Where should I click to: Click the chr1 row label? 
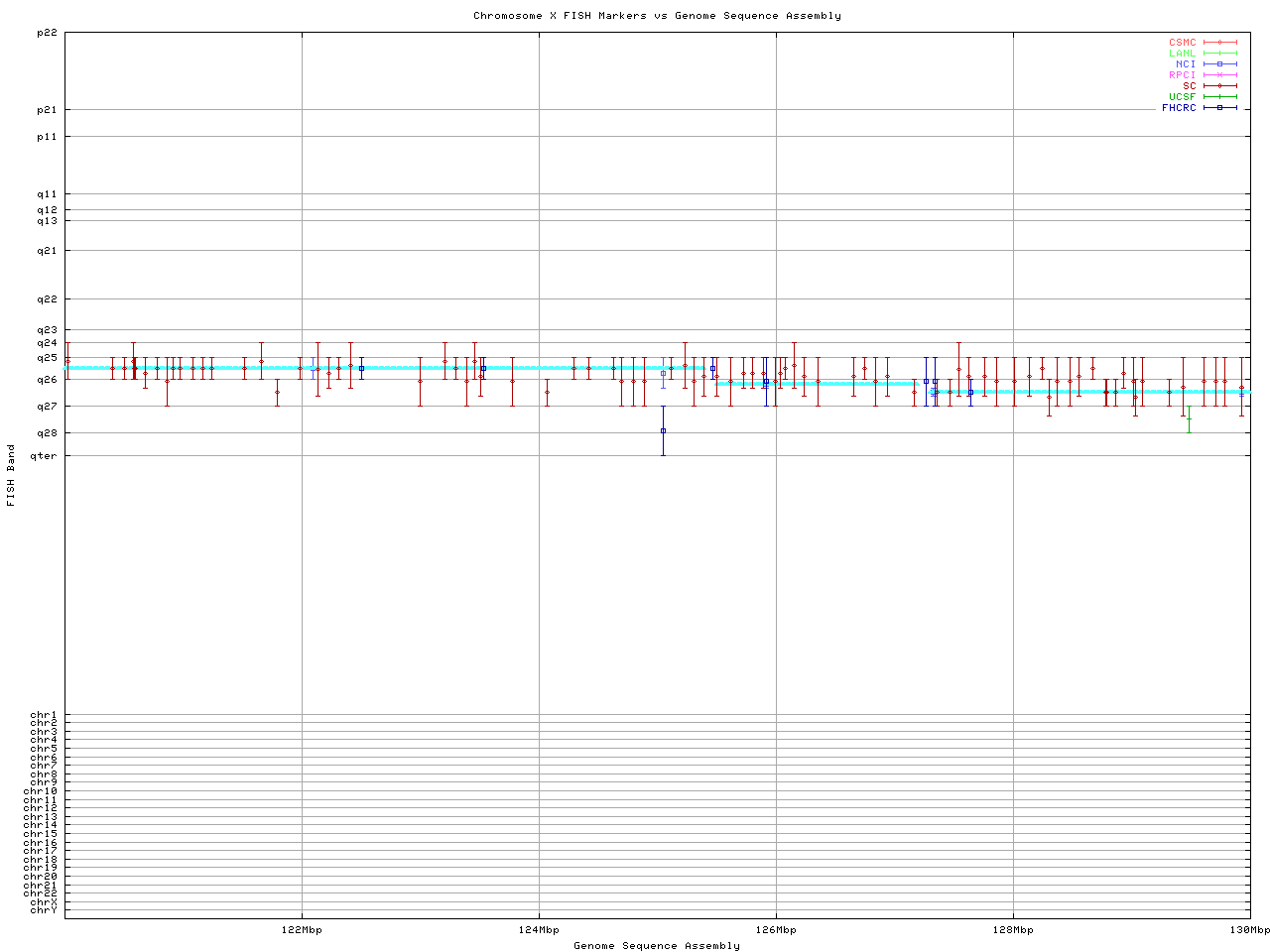click(x=44, y=715)
